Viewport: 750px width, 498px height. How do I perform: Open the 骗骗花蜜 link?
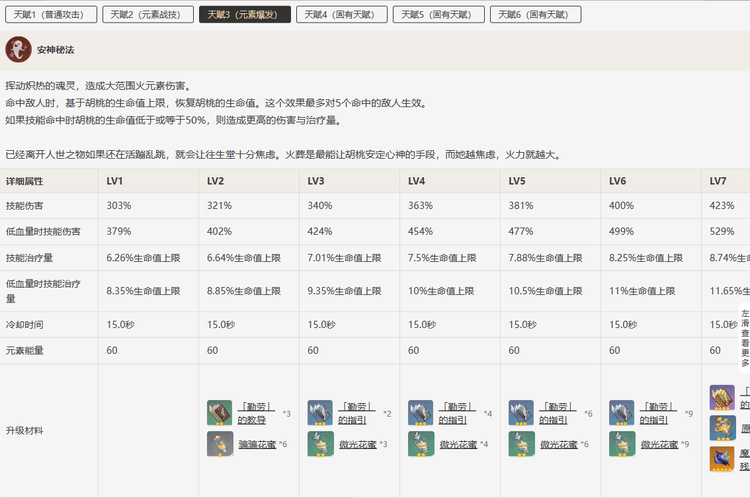(x=257, y=444)
